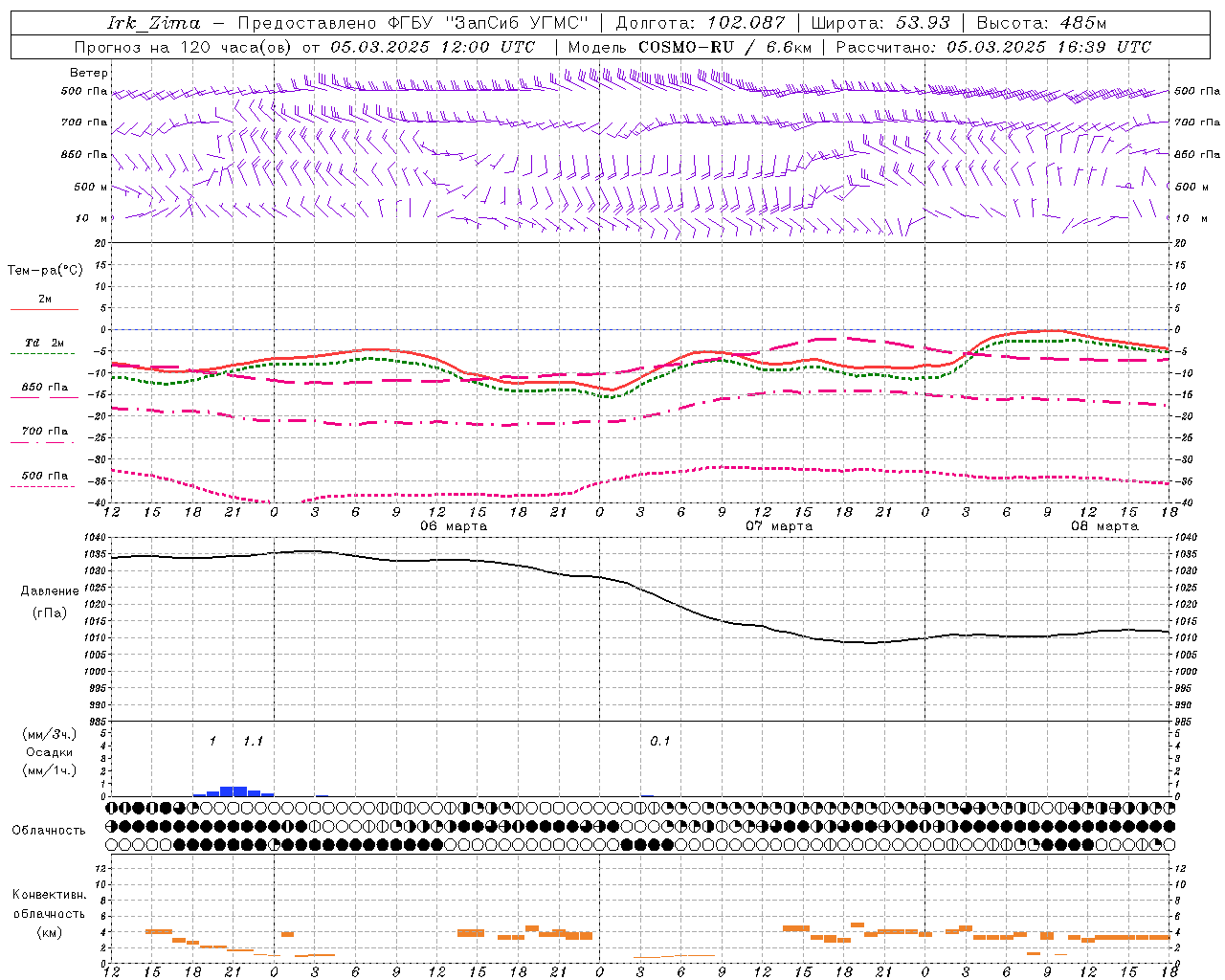Click the "Ветер" wind panel label
Screen dimensions: 1225x980
point(89,73)
